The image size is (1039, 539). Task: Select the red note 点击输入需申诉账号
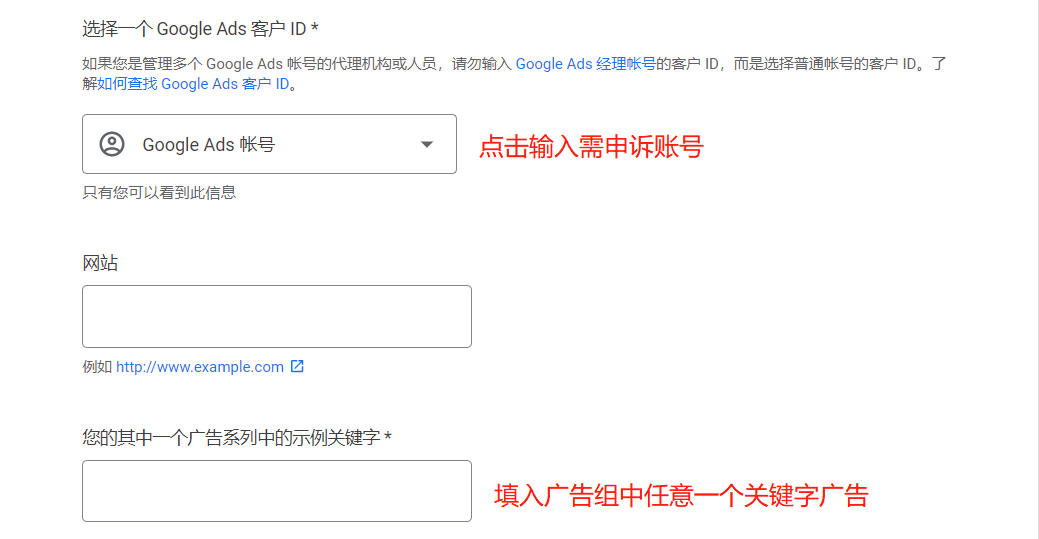[x=591, y=147]
